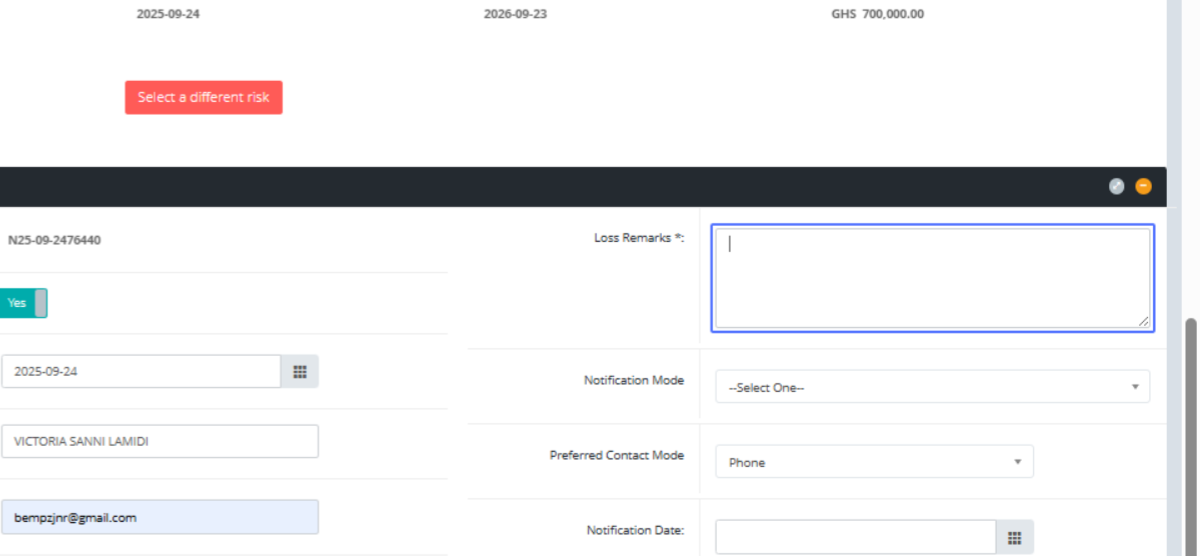
Task: Click the dark panel header bar
Action: (550, 187)
